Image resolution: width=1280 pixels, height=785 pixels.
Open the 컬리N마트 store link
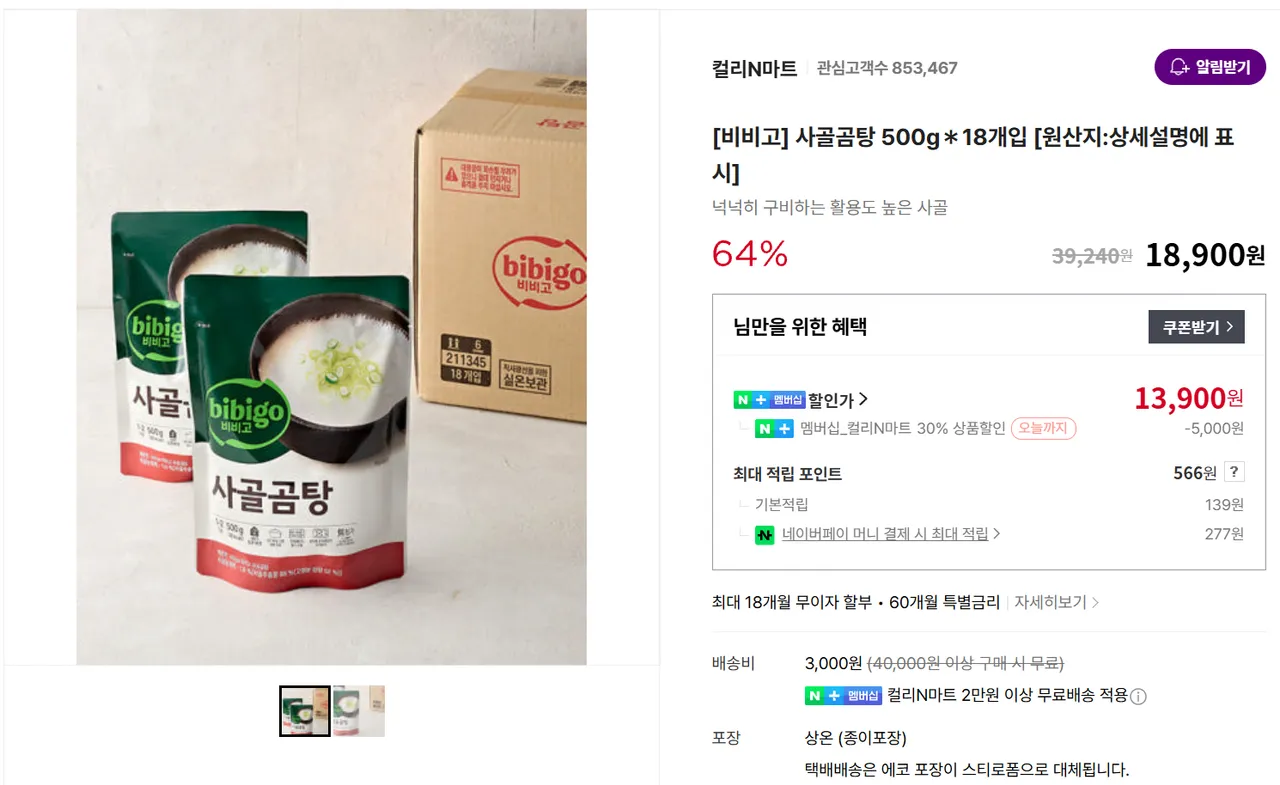(x=754, y=68)
